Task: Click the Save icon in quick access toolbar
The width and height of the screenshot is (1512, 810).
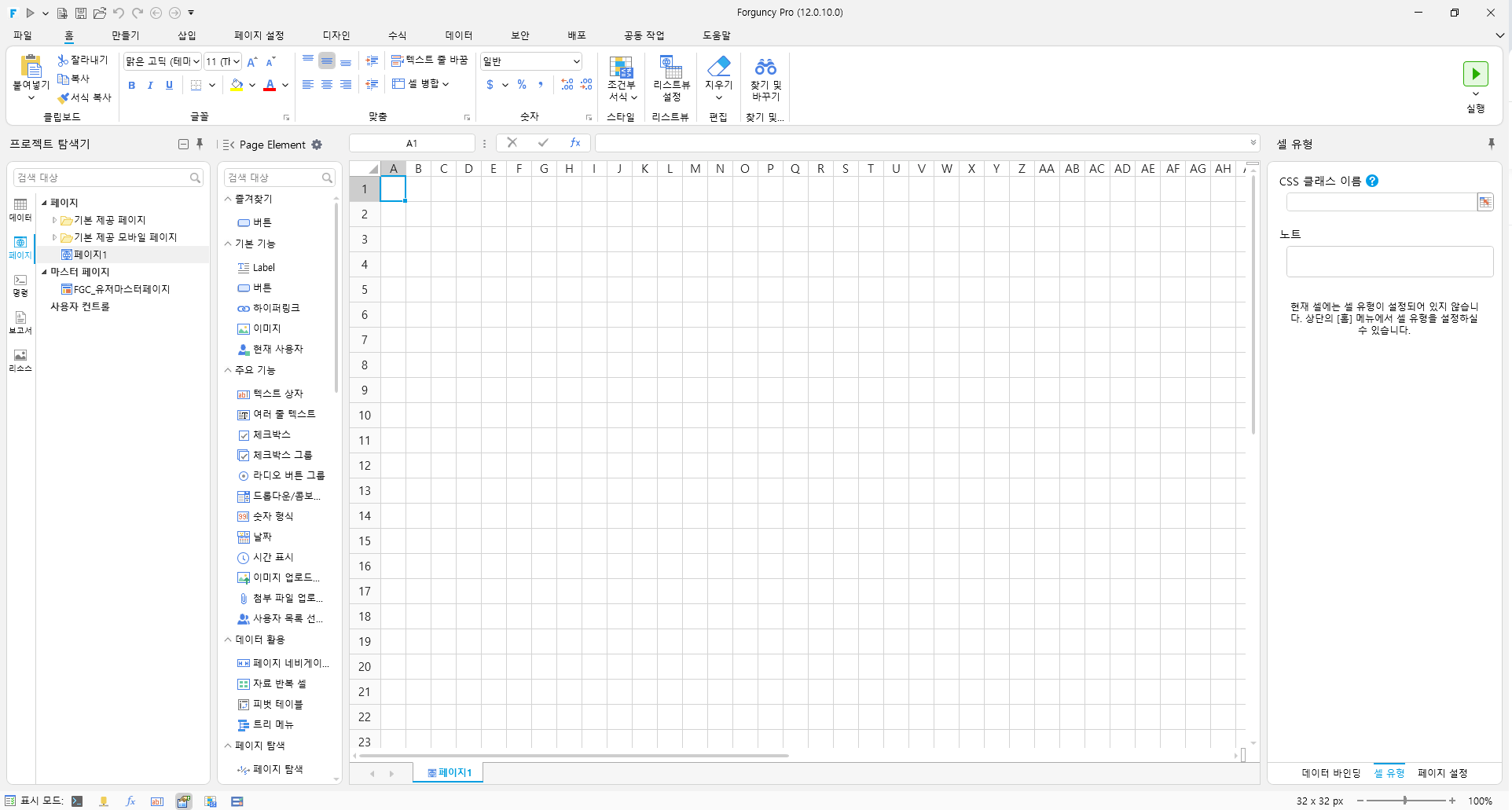Action: click(81, 13)
